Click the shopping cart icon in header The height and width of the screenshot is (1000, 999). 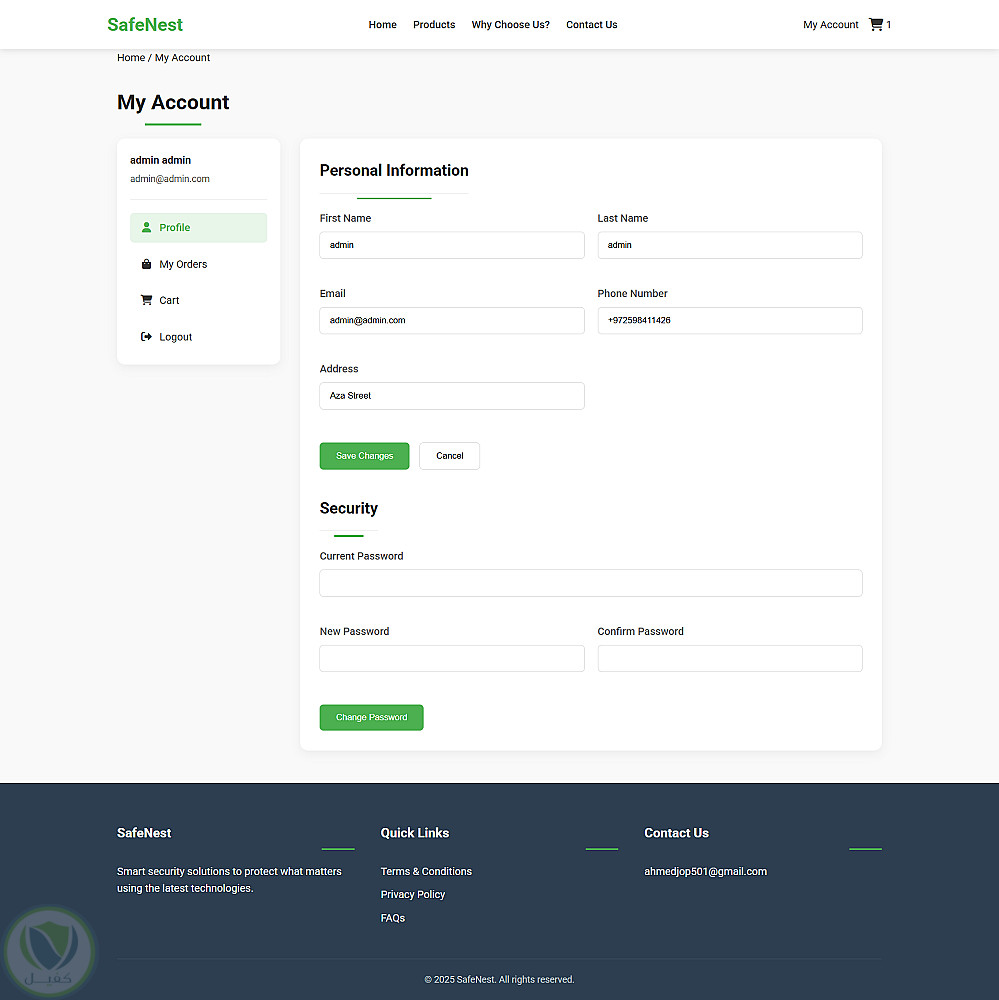pyautogui.click(x=876, y=24)
